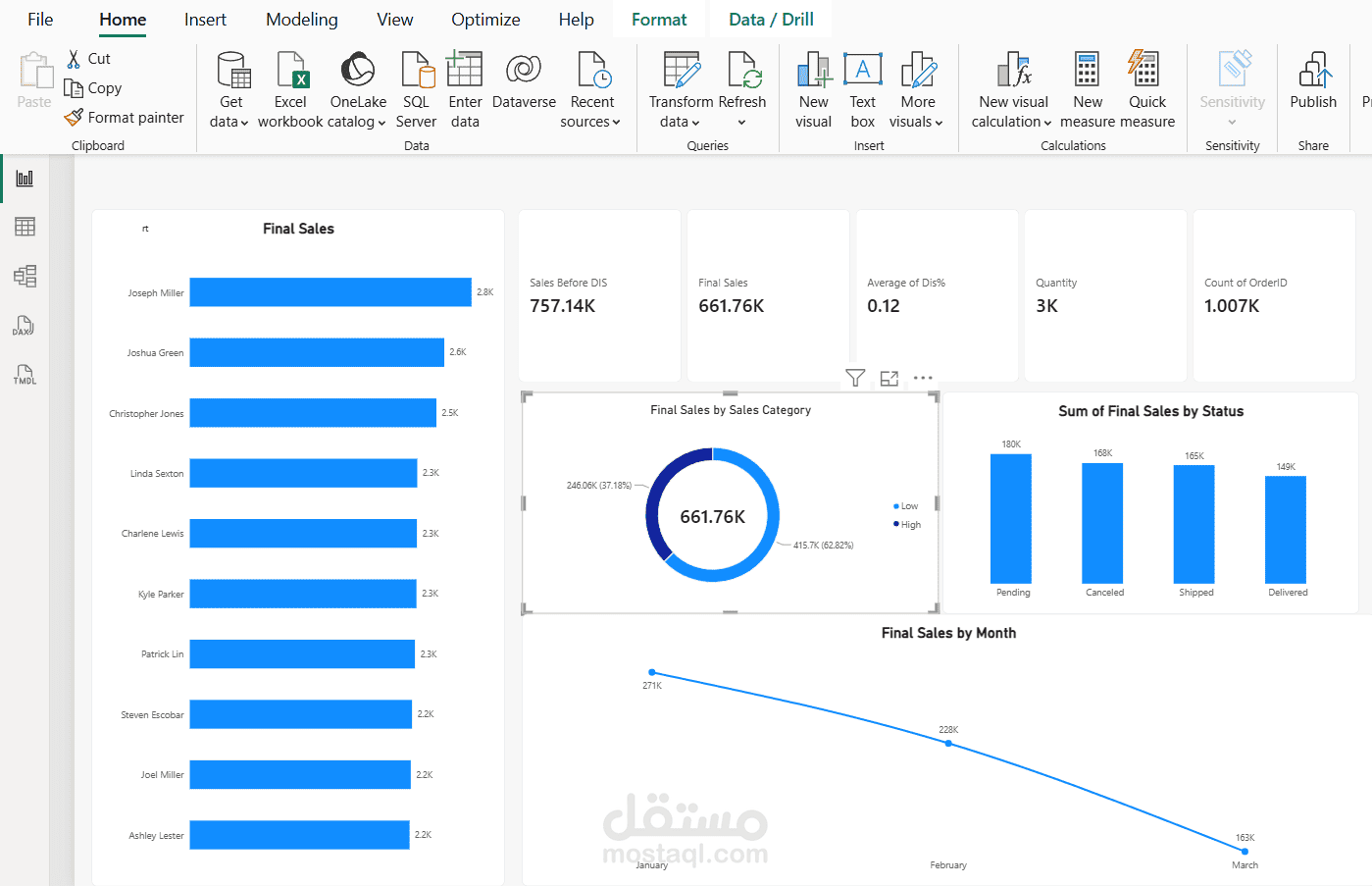Click the Delivered status column
This screenshot has width=1372, height=886.
(1286, 531)
